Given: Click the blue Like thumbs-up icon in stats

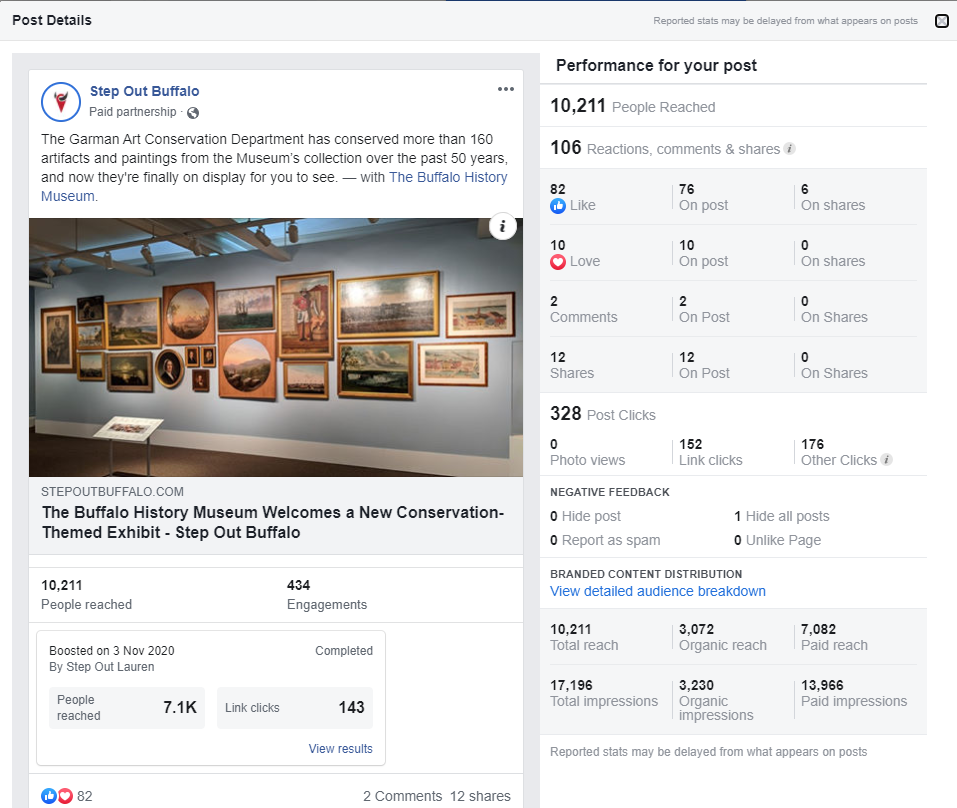Looking at the screenshot, I should (558, 206).
